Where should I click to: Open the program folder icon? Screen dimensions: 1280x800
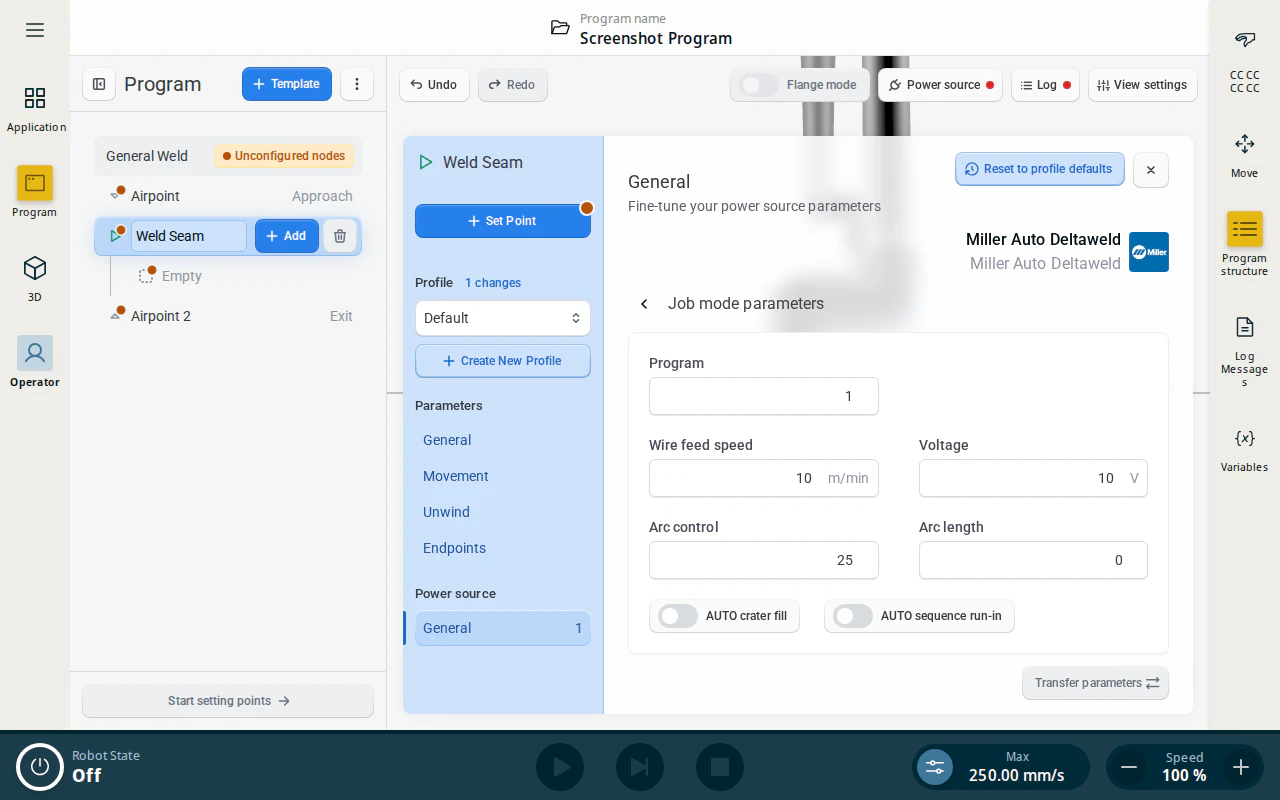click(560, 28)
